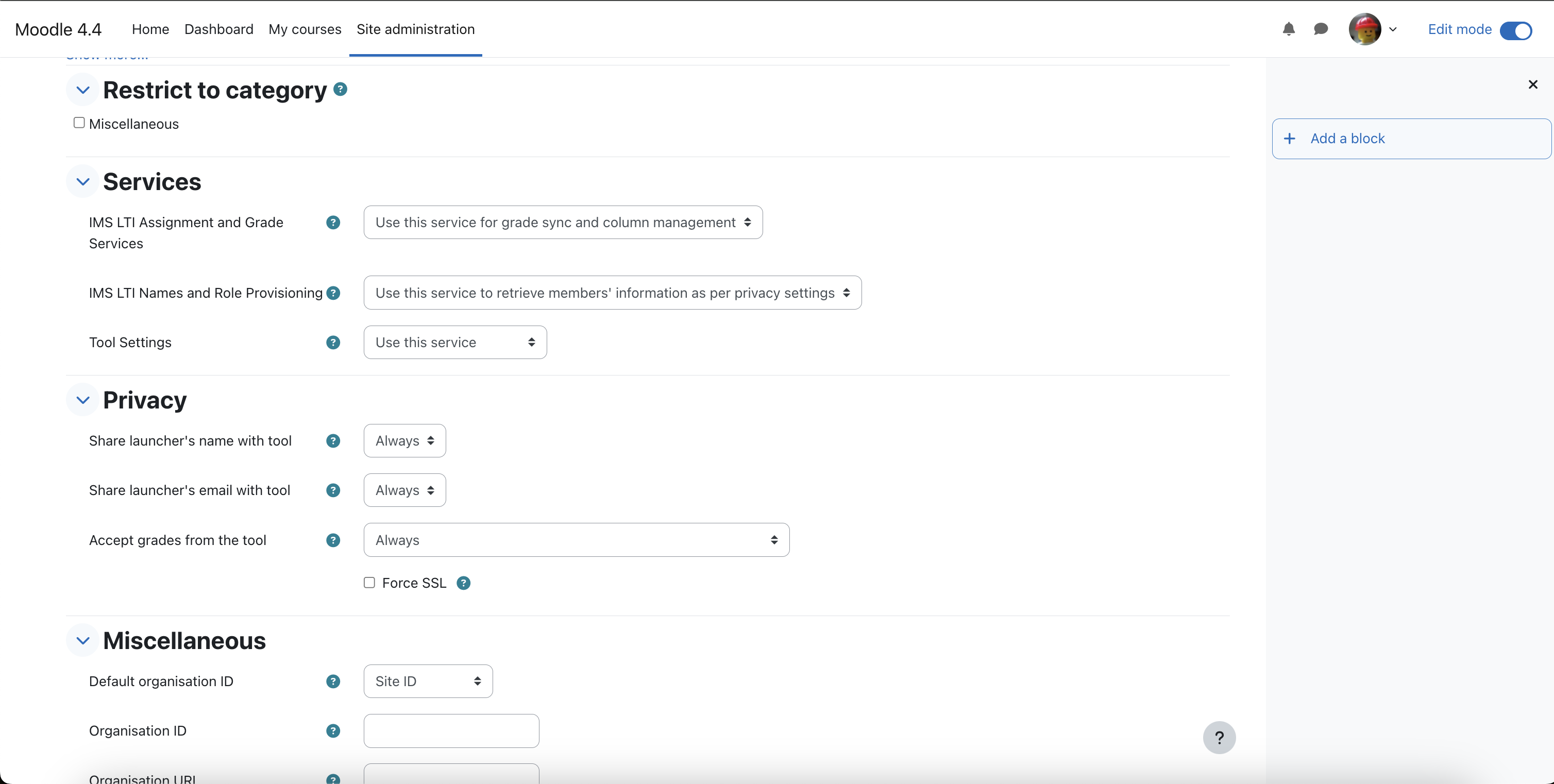Click the Edit mode label
1554x784 pixels.
click(x=1459, y=29)
